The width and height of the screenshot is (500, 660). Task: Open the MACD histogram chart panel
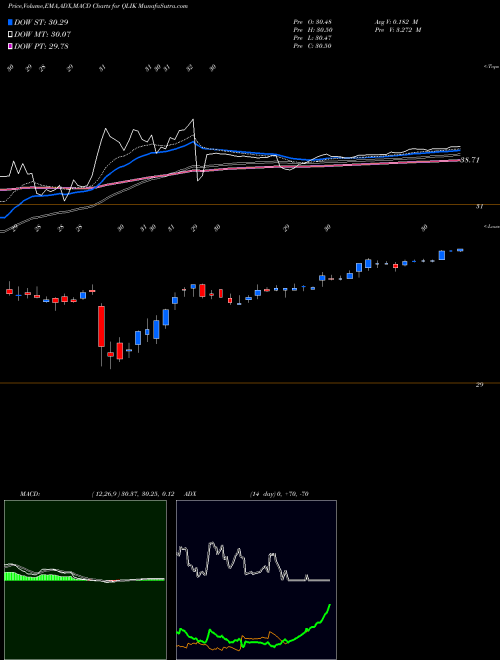coord(85,580)
